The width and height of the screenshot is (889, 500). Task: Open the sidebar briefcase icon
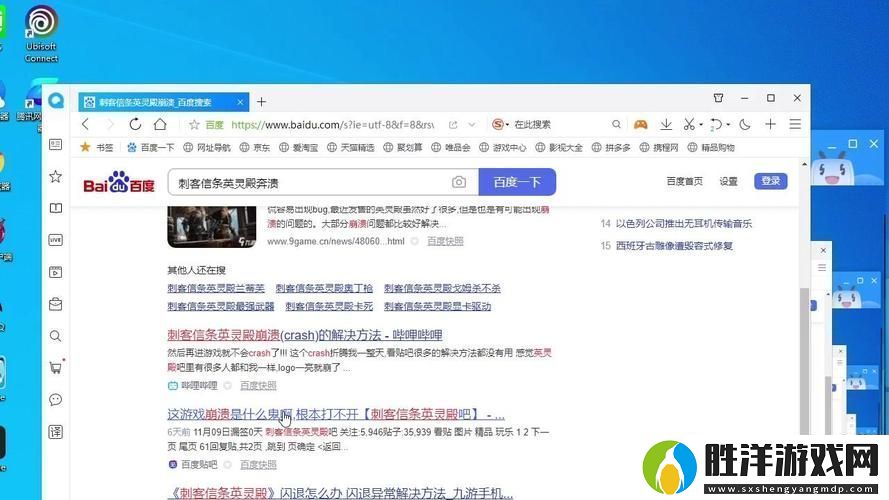coord(56,304)
